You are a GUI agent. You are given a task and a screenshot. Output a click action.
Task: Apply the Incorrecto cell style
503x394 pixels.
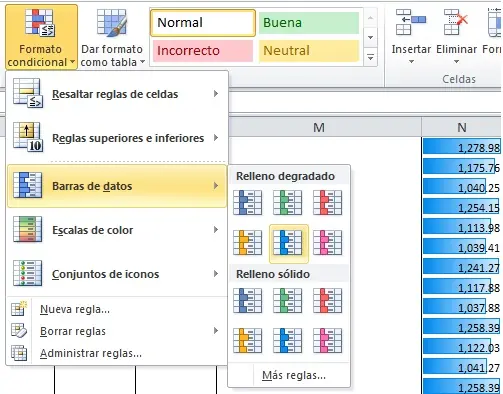tap(203, 51)
